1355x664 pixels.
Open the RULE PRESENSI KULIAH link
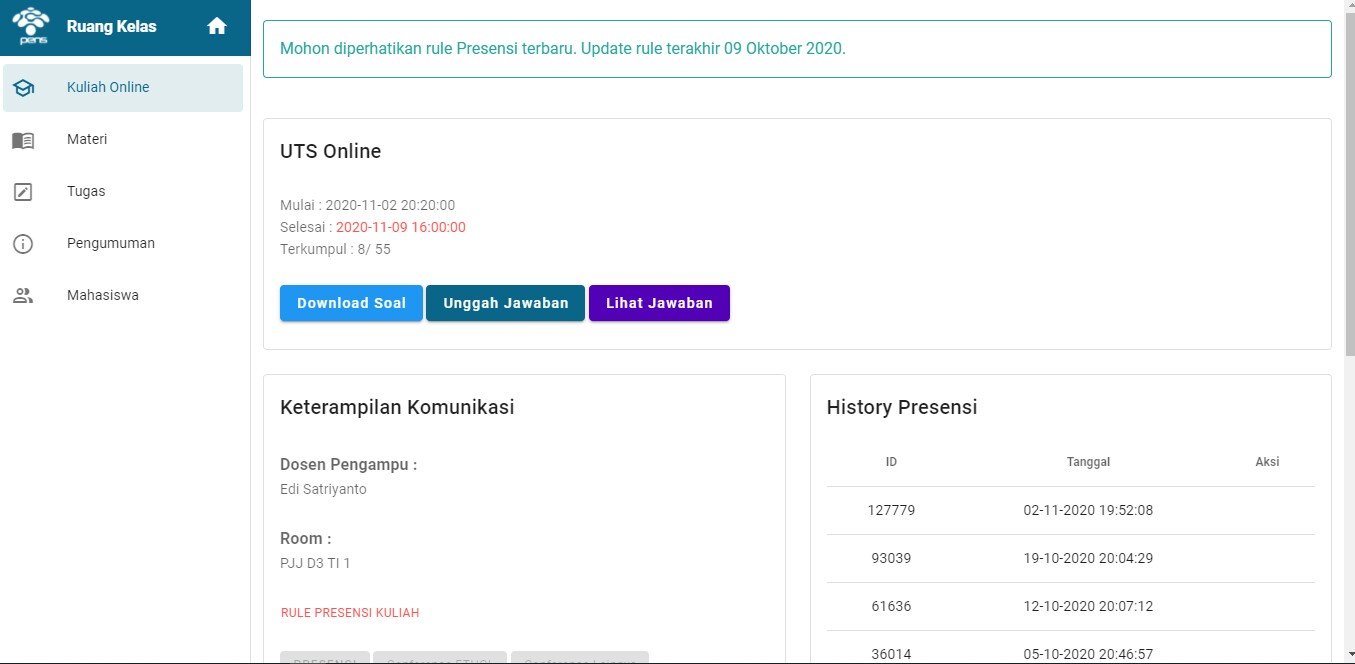click(350, 613)
